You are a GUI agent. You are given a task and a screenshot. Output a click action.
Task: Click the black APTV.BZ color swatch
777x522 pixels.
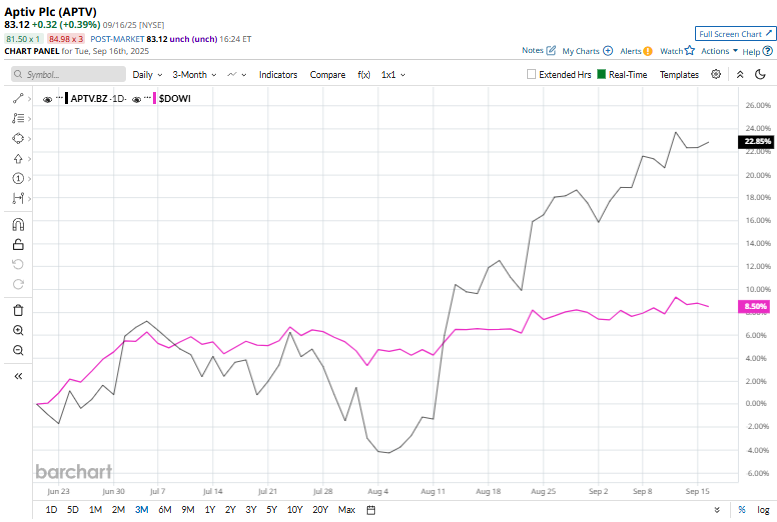(67, 99)
